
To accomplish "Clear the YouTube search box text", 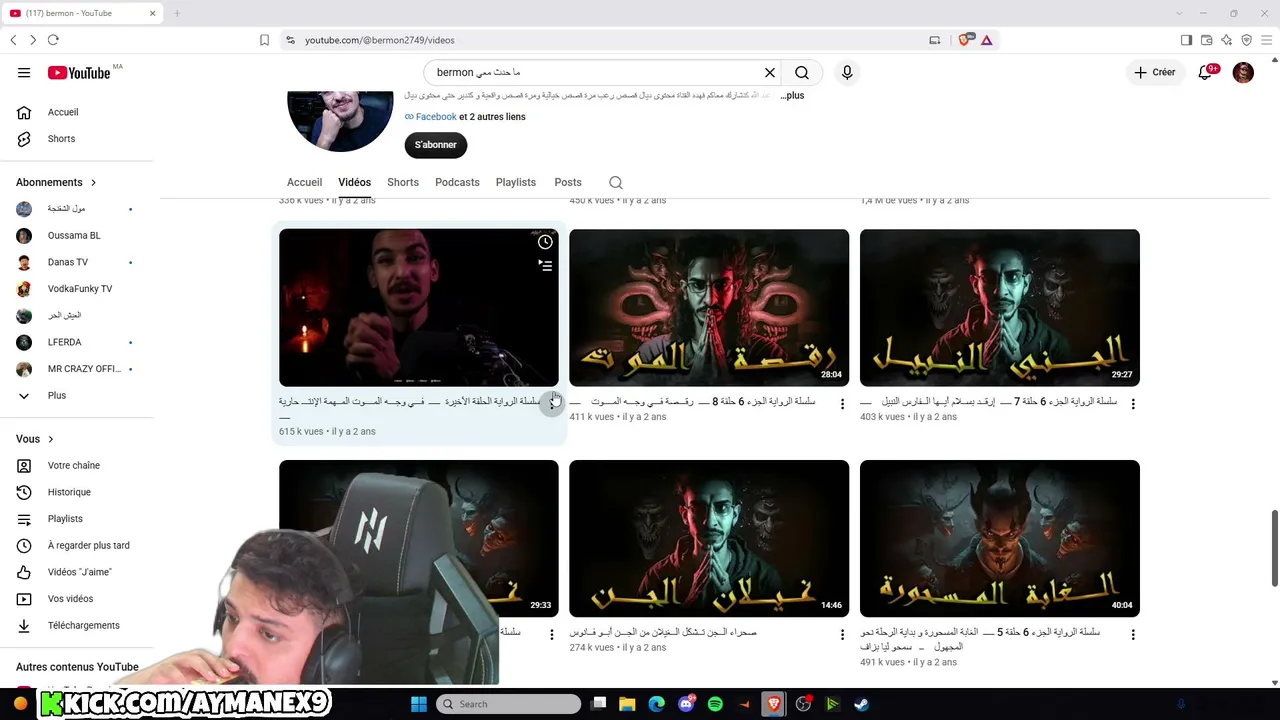I will click(x=770, y=72).
